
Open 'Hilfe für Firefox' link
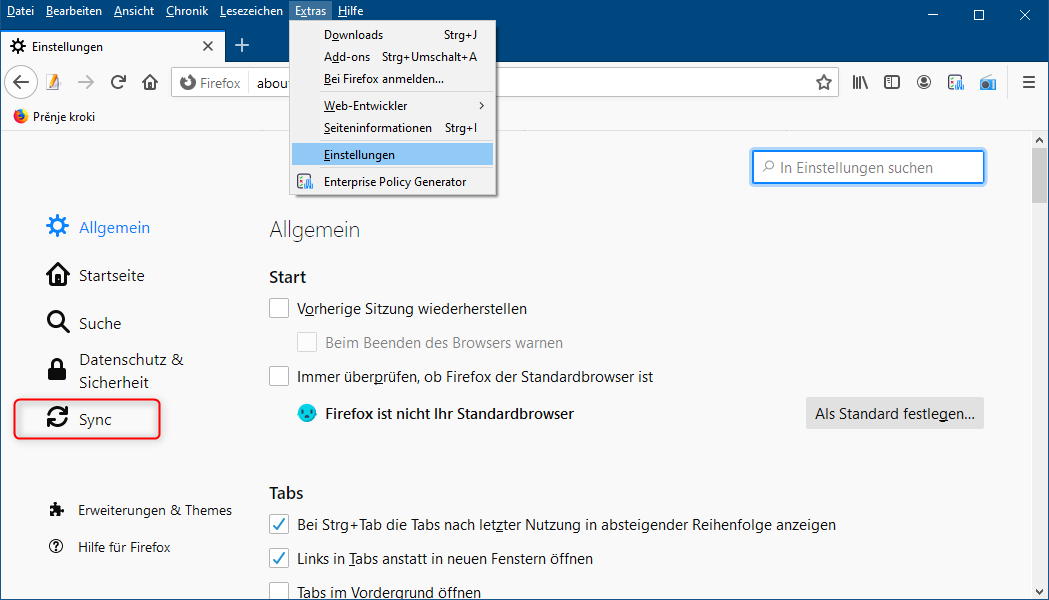(x=124, y=547)
